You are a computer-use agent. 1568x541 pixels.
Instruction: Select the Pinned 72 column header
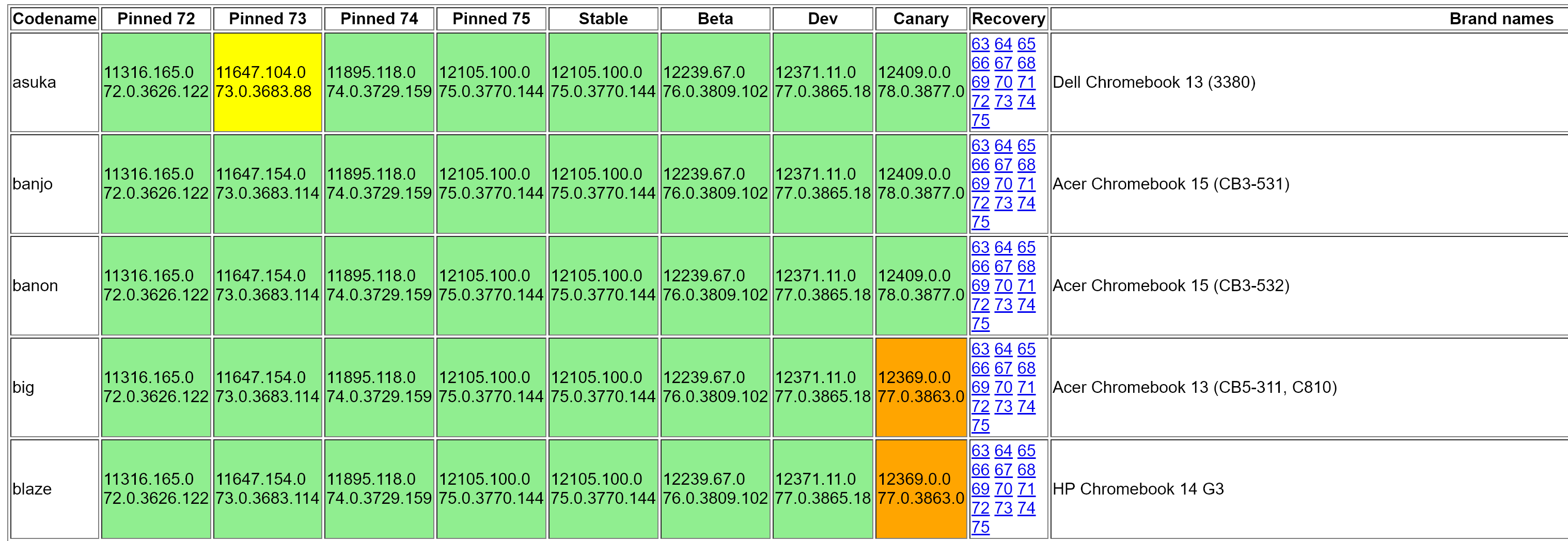156,19
